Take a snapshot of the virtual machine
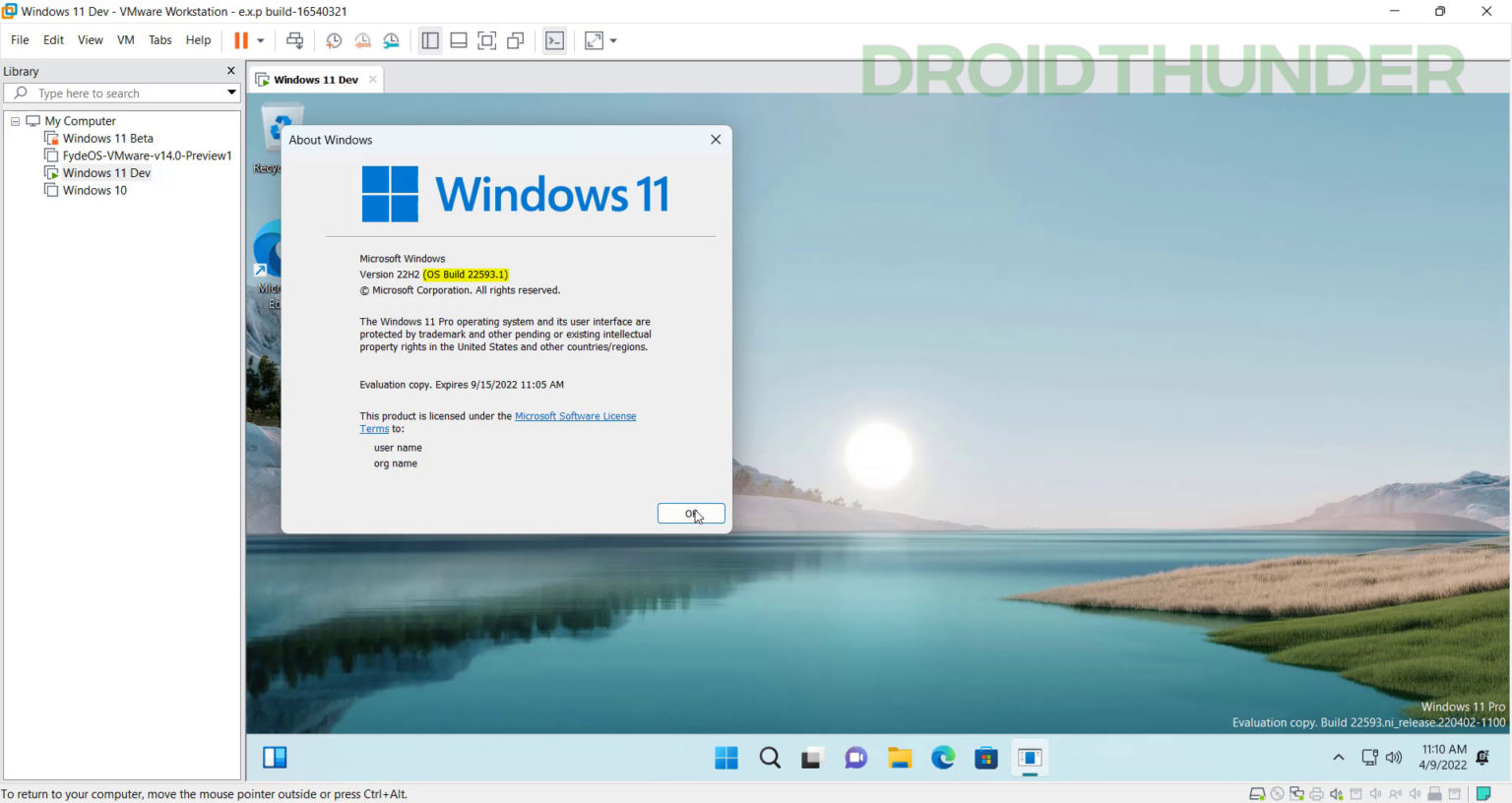The height and width of the screenshot is (803, 1512). 333,40
